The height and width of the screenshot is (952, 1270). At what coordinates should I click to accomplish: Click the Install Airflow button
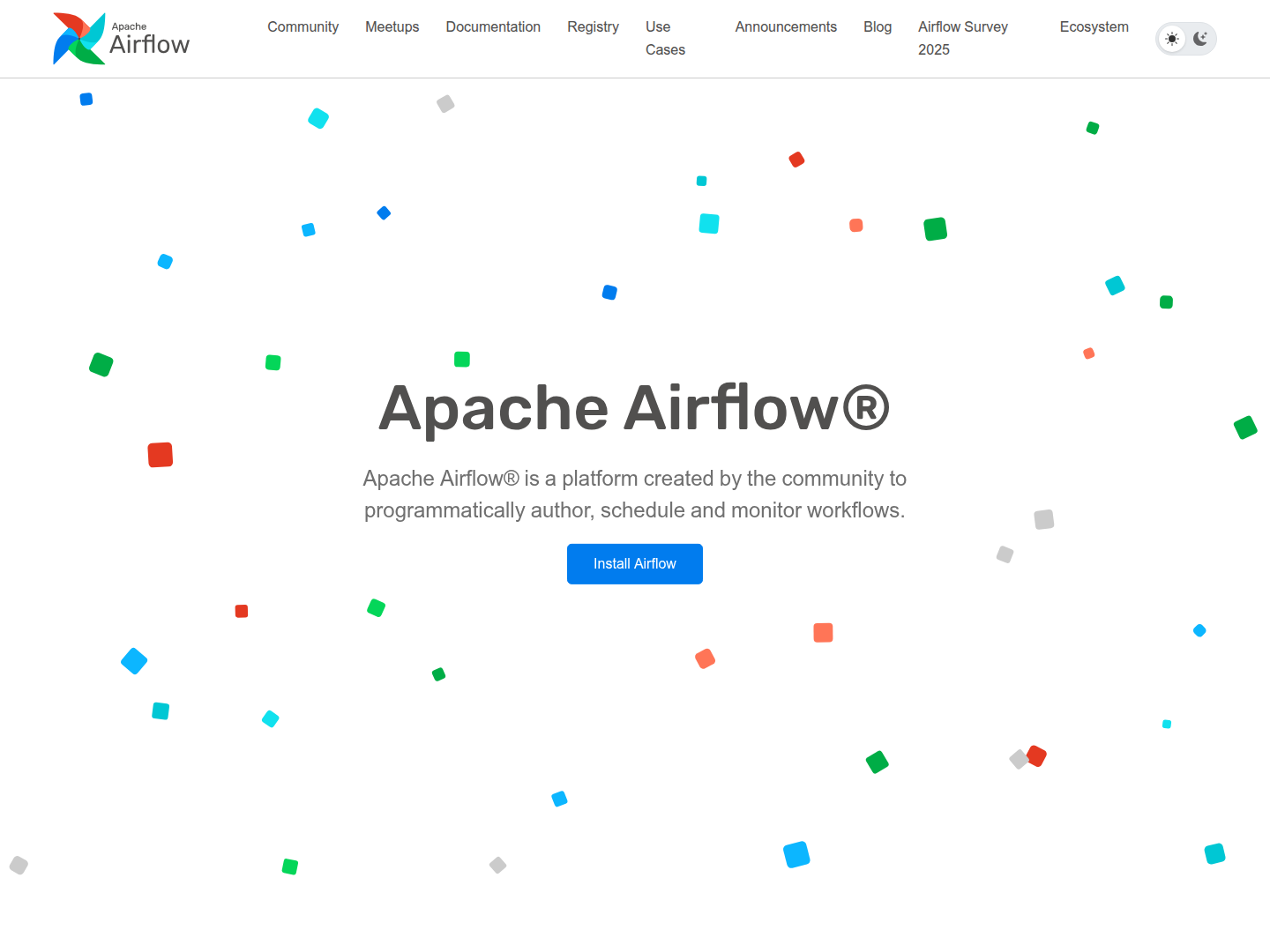pos(635,564)
